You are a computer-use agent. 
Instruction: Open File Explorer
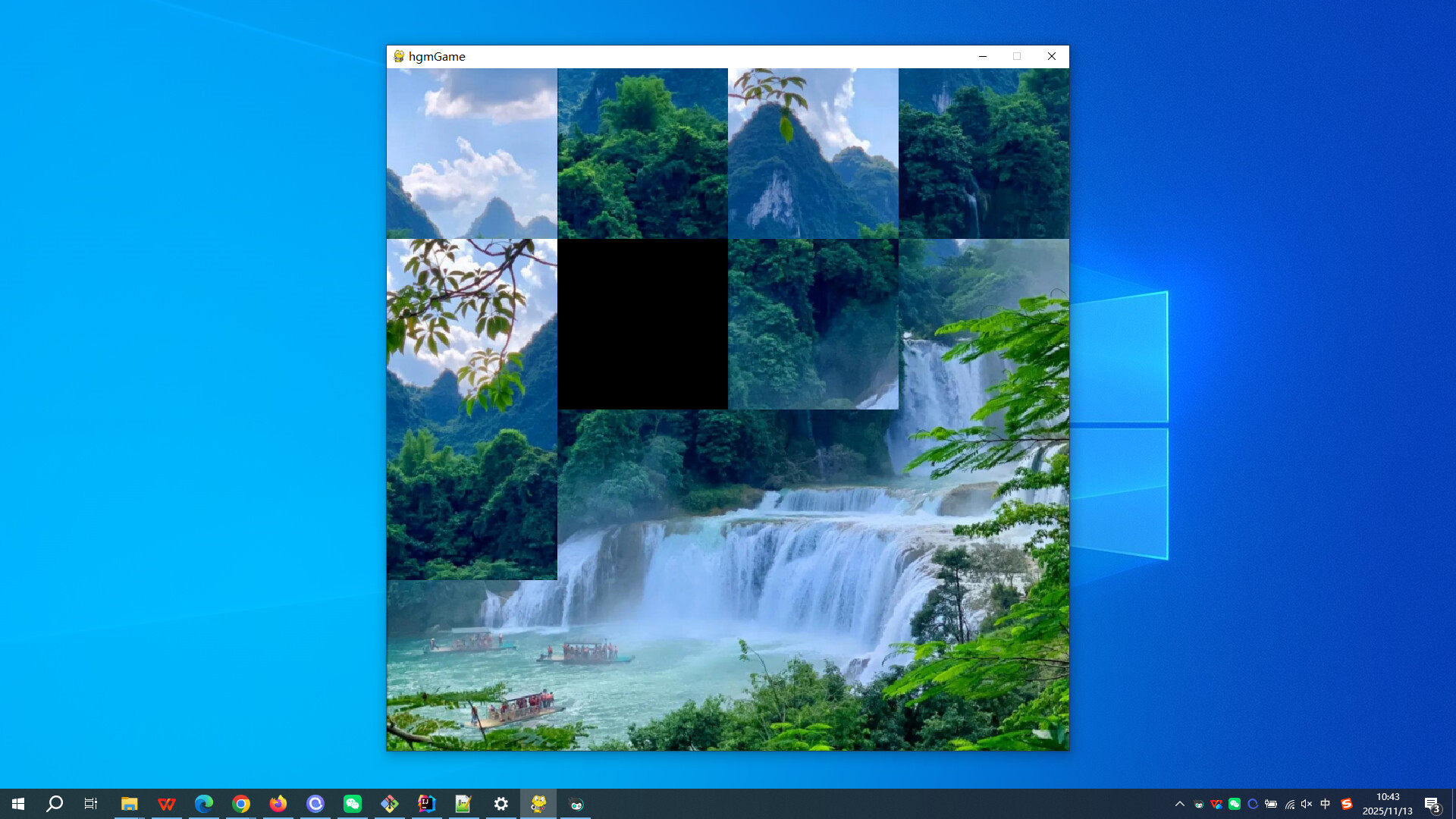click(130, 803)
